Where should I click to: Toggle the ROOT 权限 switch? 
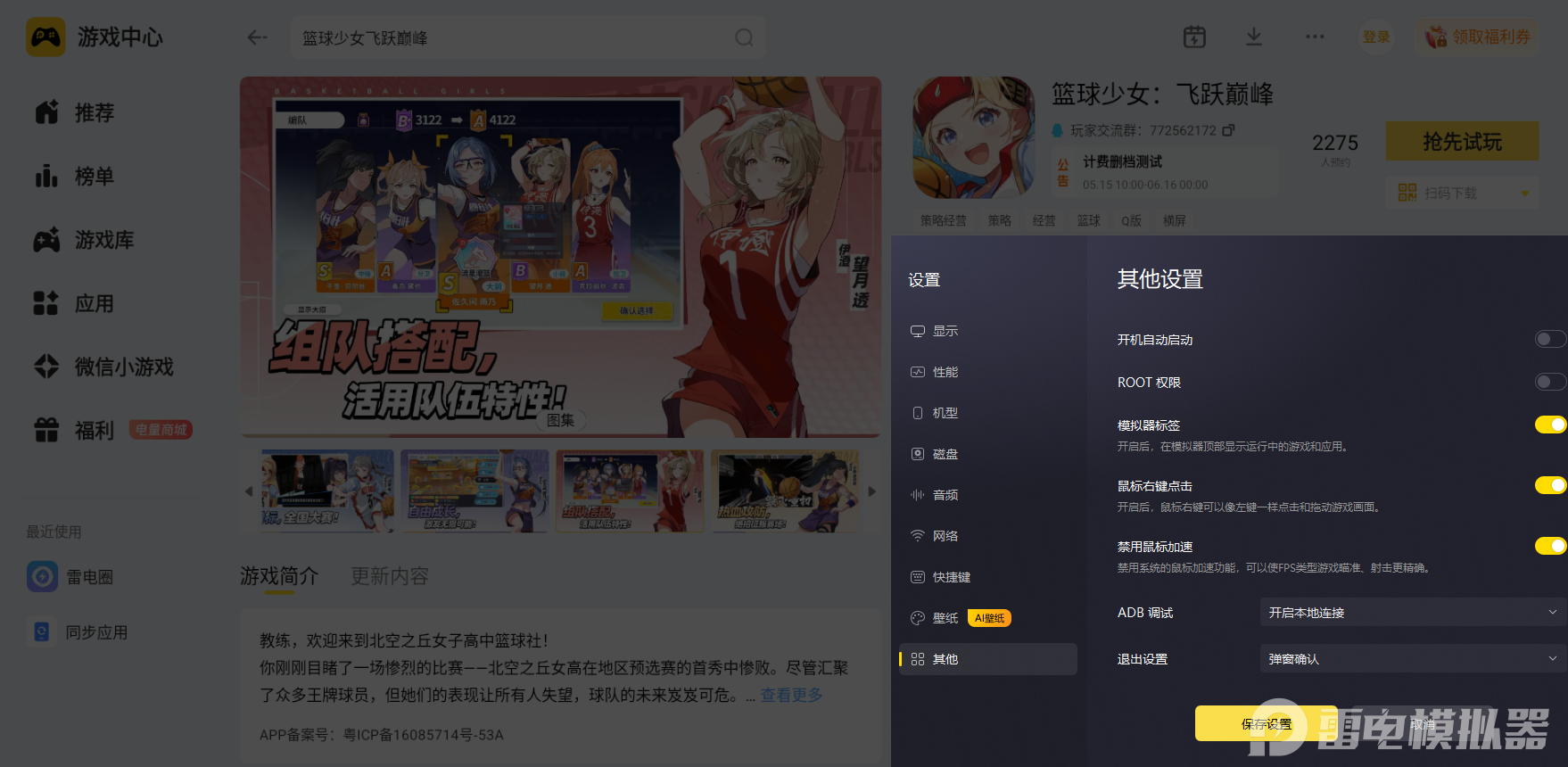coord(1550,382)
